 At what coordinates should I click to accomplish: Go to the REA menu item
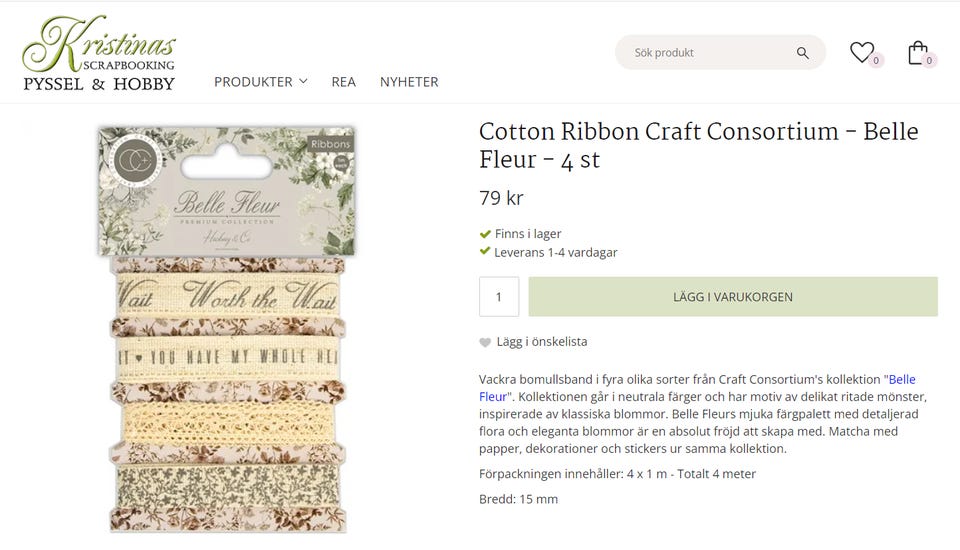[343, 82]
